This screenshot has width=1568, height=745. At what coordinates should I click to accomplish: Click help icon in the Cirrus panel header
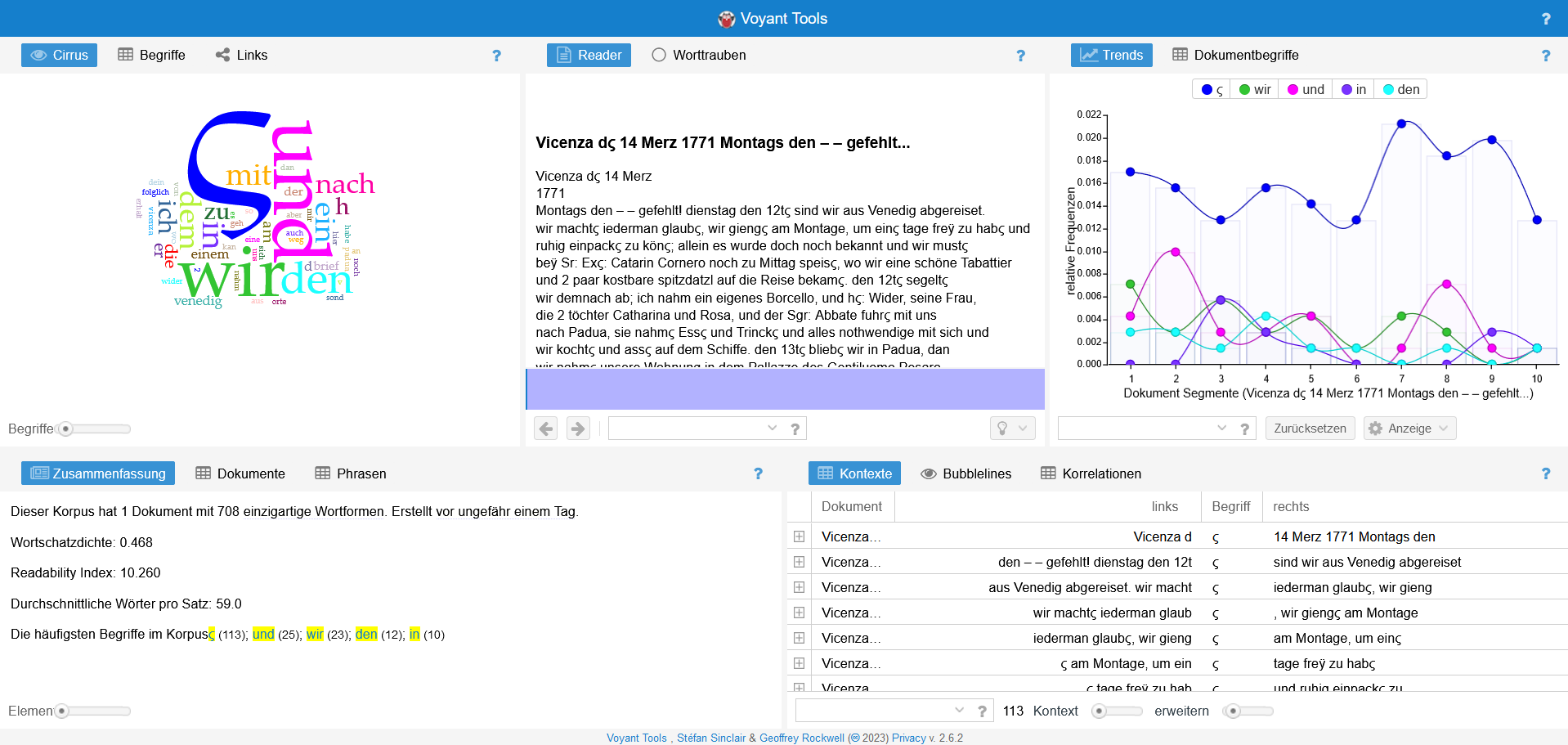pyautogui.click(x=496, y=56)
